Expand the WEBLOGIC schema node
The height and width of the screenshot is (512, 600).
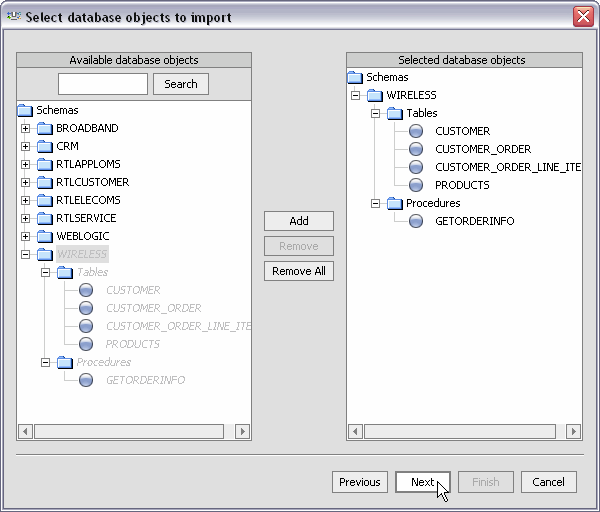(25, 236)
